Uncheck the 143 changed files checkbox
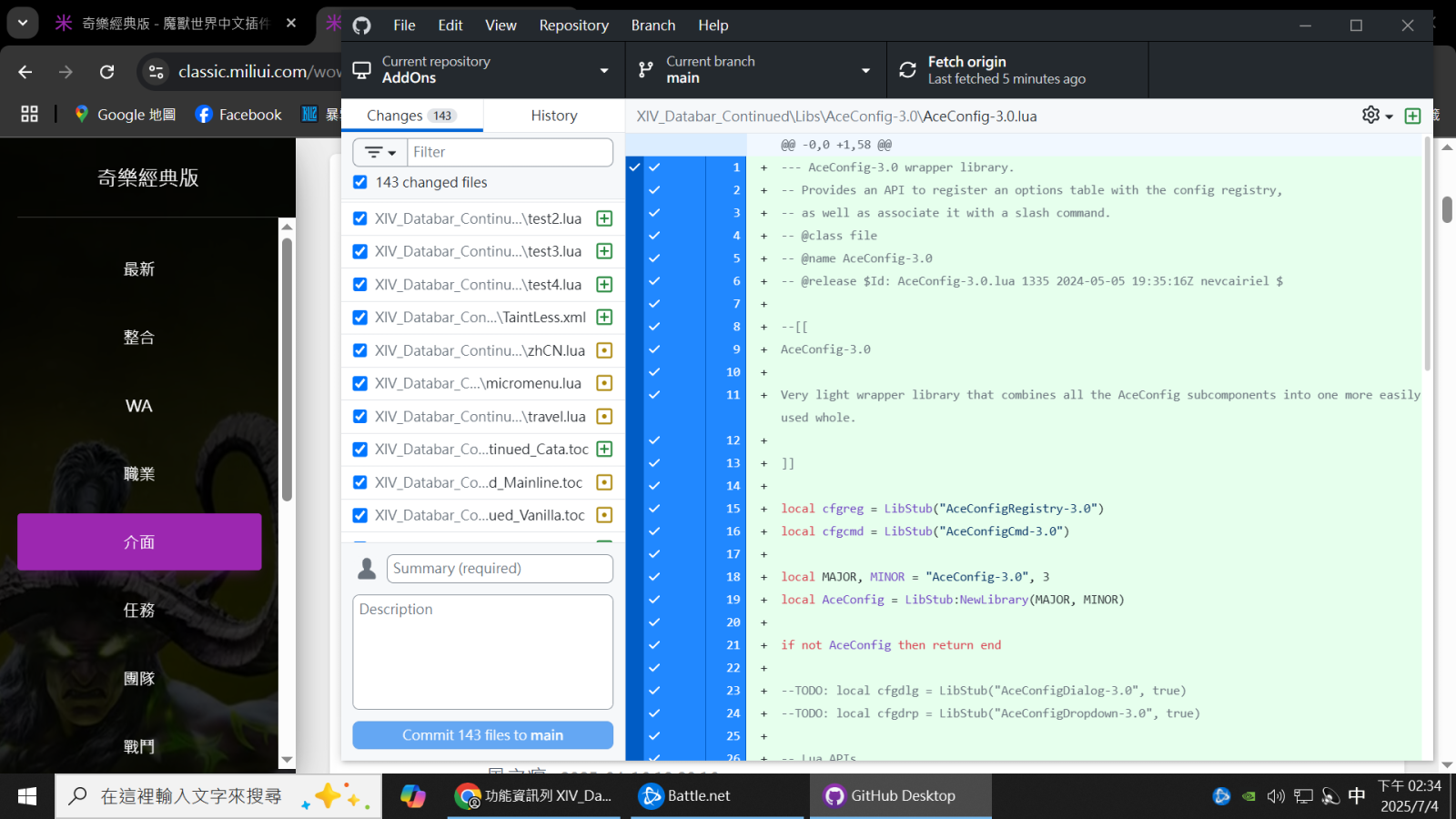Image resolution: width=1456 pixels, height=819 pixels. pyautogui.click(x=360, y=182)
